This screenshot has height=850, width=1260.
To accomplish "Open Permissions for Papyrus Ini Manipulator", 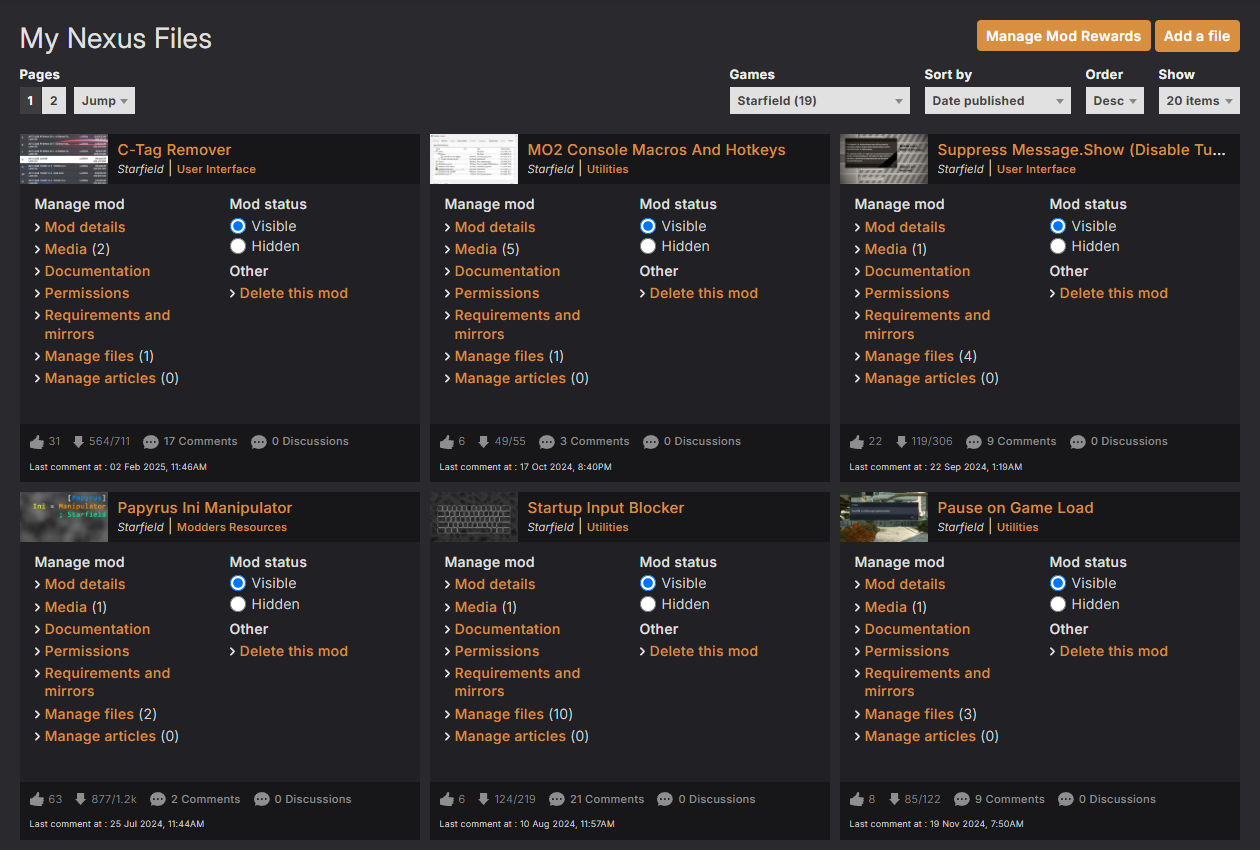I will [x=87, y=651].
